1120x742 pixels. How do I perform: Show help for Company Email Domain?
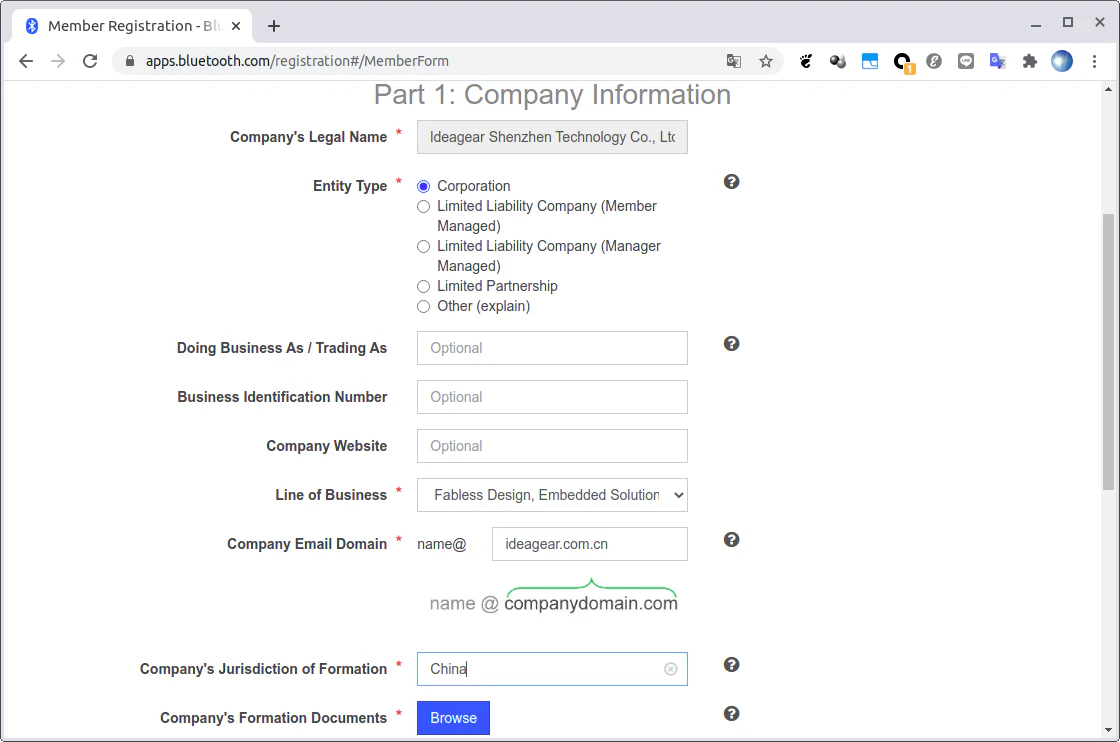point(731,540)
